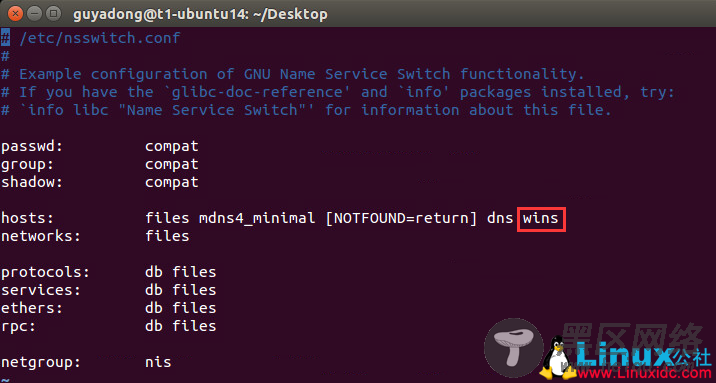Click the terminal title bar text
This screenshot has width=716, height=383.
click(200, 14)
